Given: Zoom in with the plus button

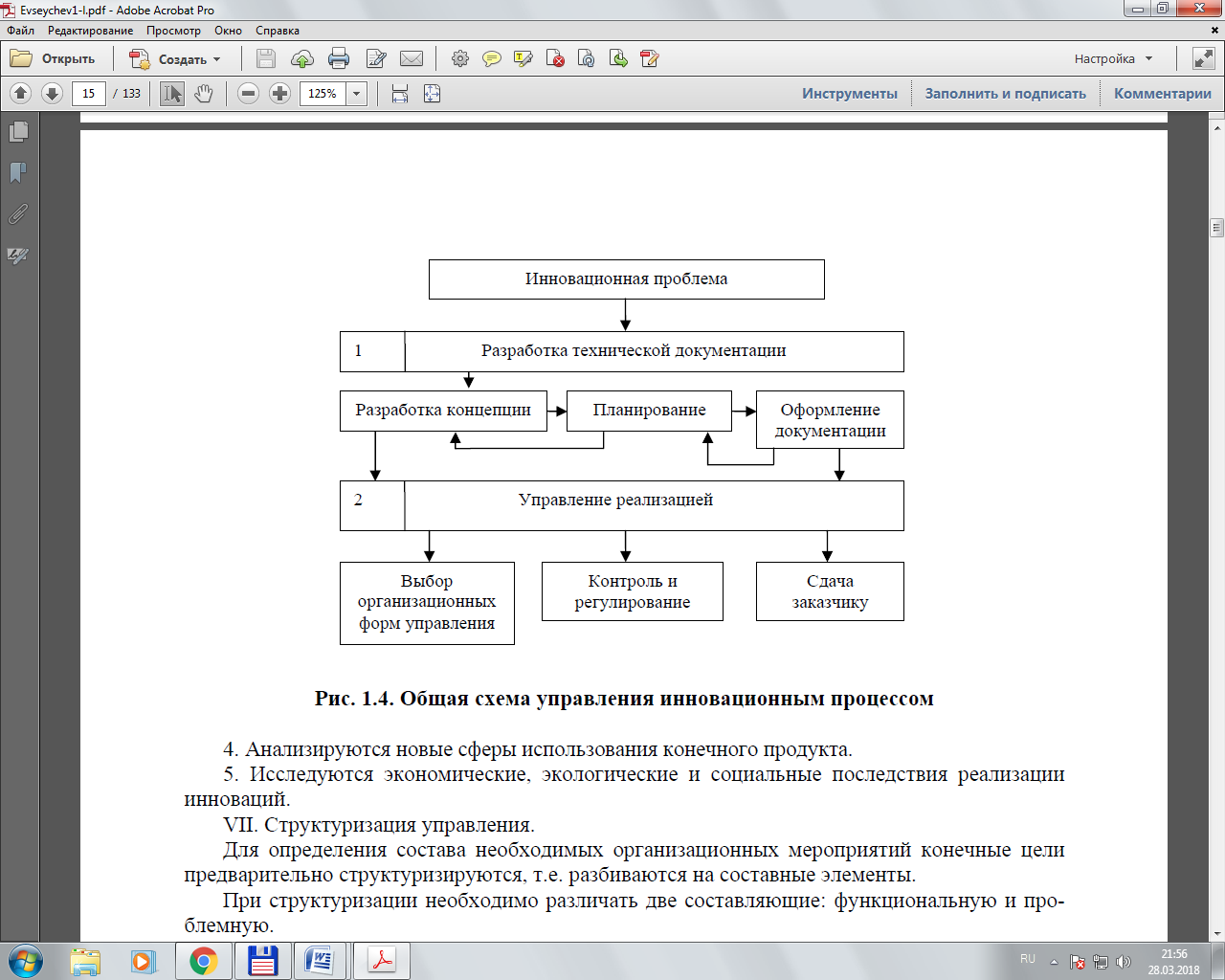Looking at the screenshot, I should coord(279,94).
